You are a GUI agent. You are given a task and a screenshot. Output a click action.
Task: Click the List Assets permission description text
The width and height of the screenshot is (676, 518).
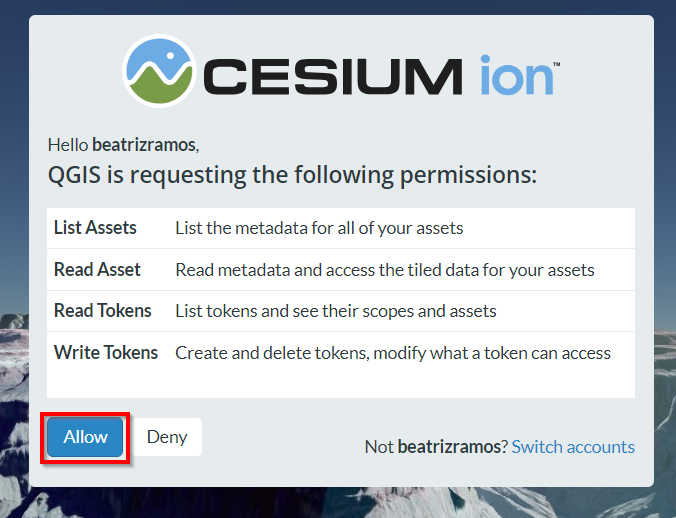(x=319, y=228)
